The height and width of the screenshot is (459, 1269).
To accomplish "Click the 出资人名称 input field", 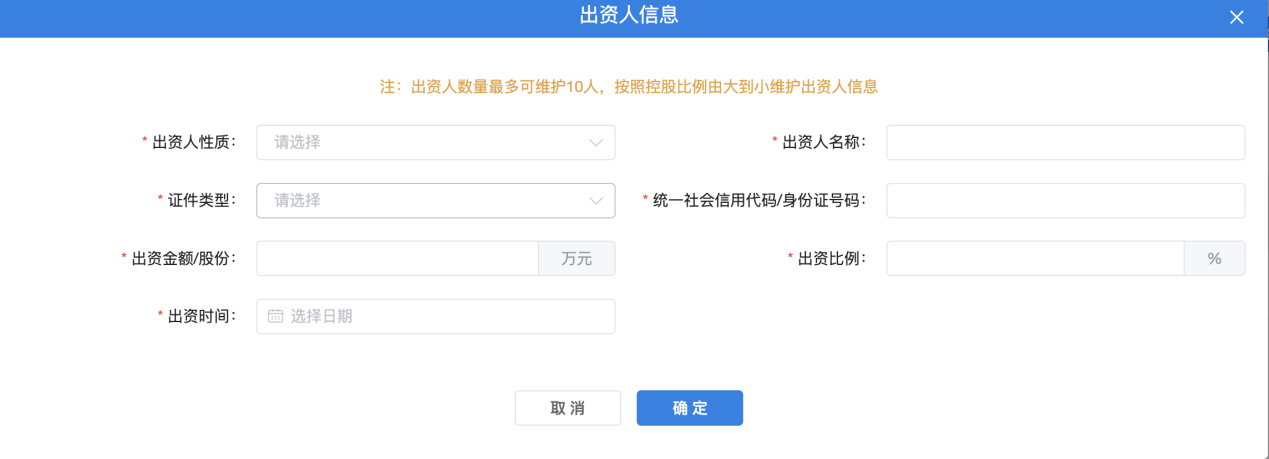I will [x=1065, y=143].
